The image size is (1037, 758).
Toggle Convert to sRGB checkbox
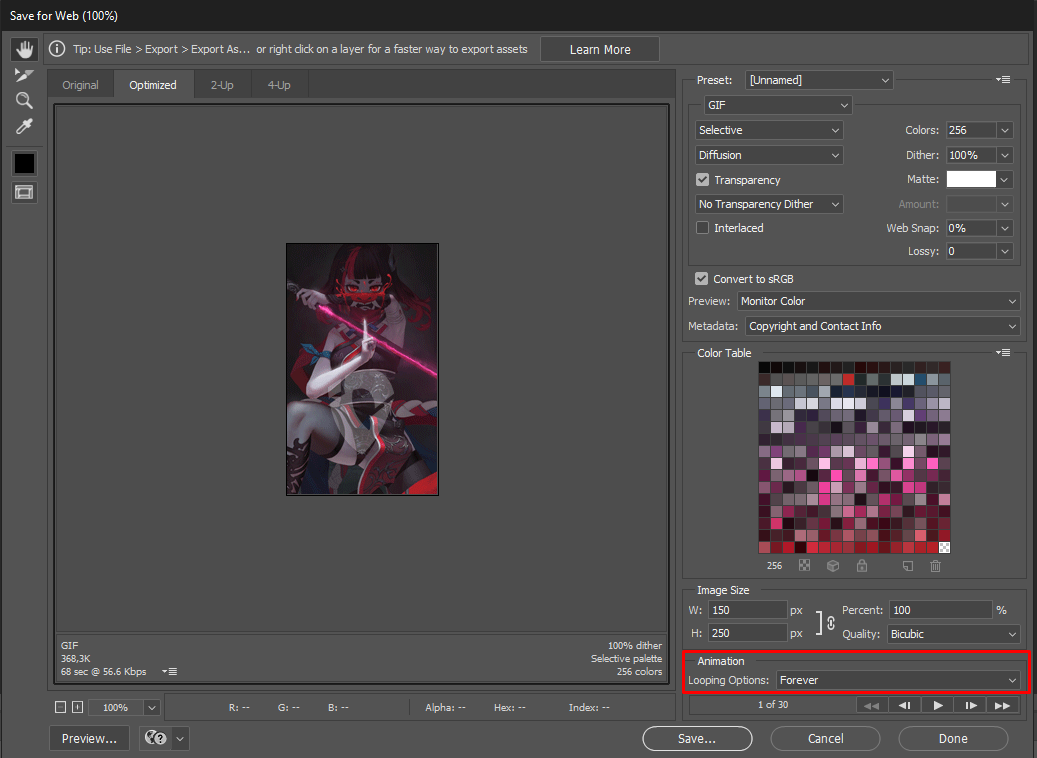tap(702, 278)
